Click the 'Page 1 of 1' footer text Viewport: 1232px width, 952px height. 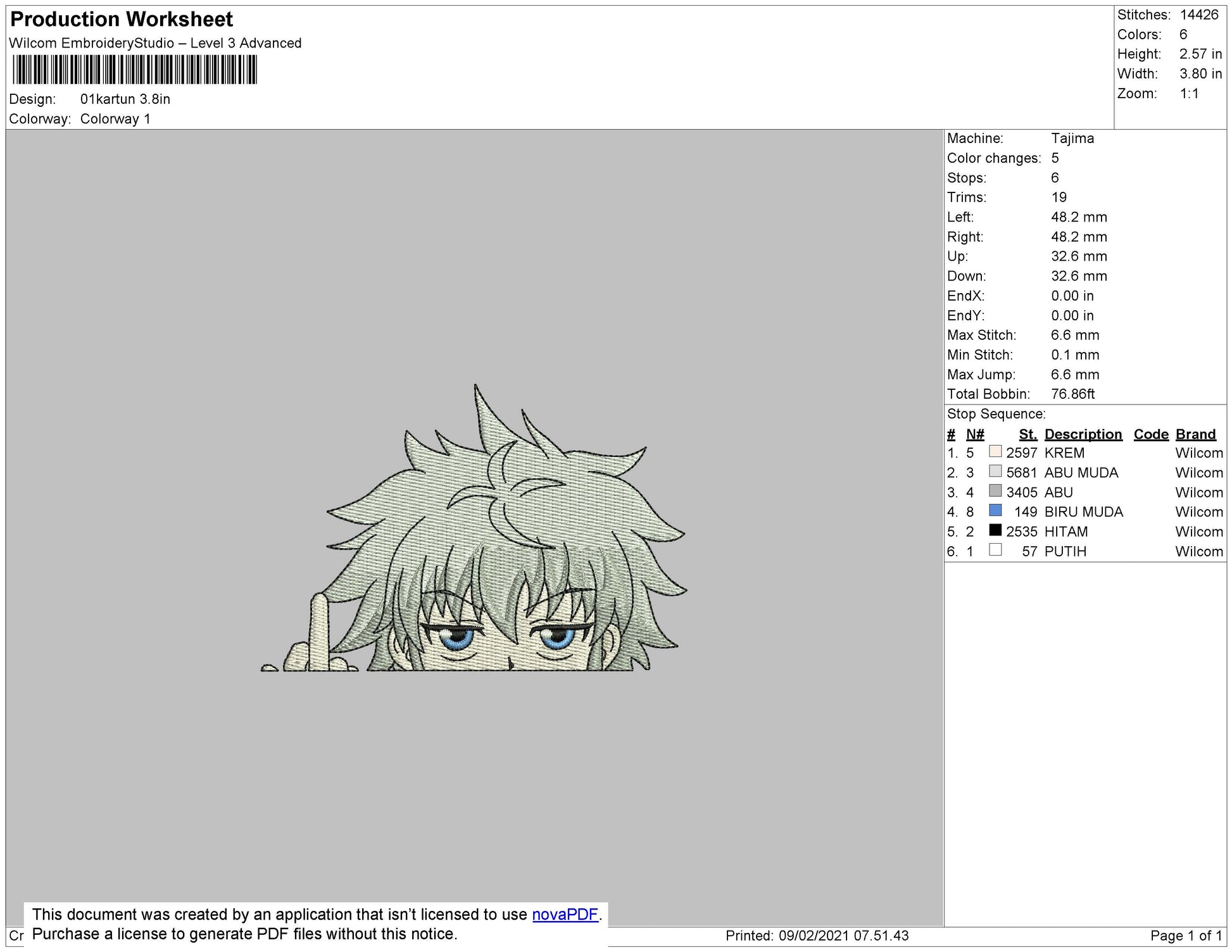pyautogui.click(x=1186, y=936)
